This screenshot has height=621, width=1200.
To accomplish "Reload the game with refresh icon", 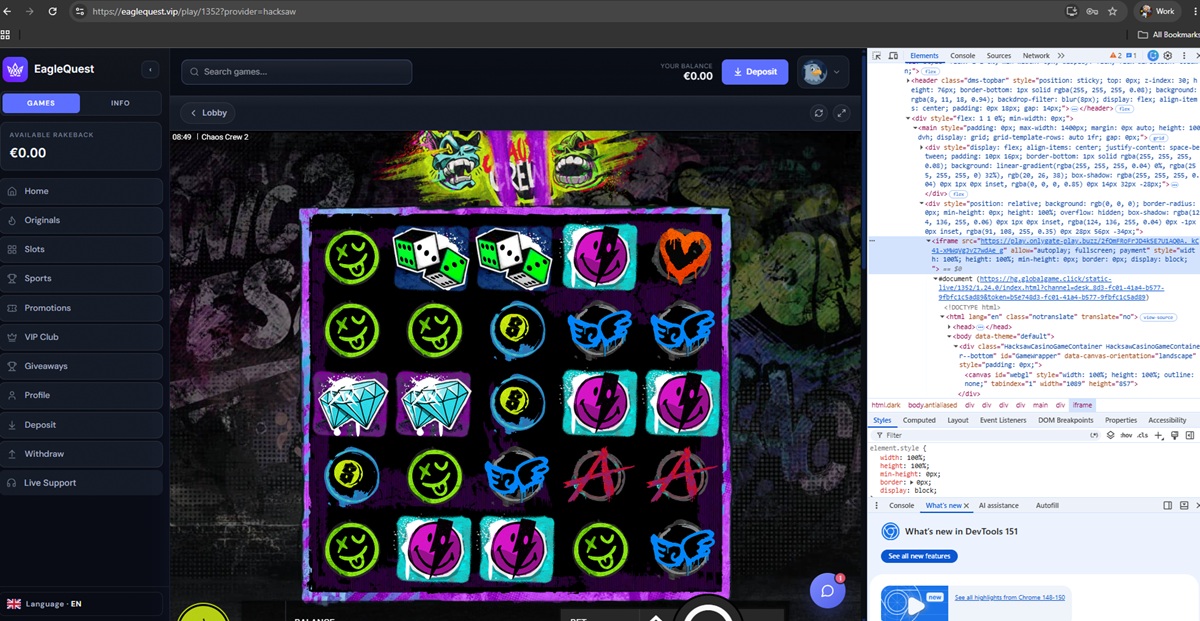I will (x=819, y=113).
